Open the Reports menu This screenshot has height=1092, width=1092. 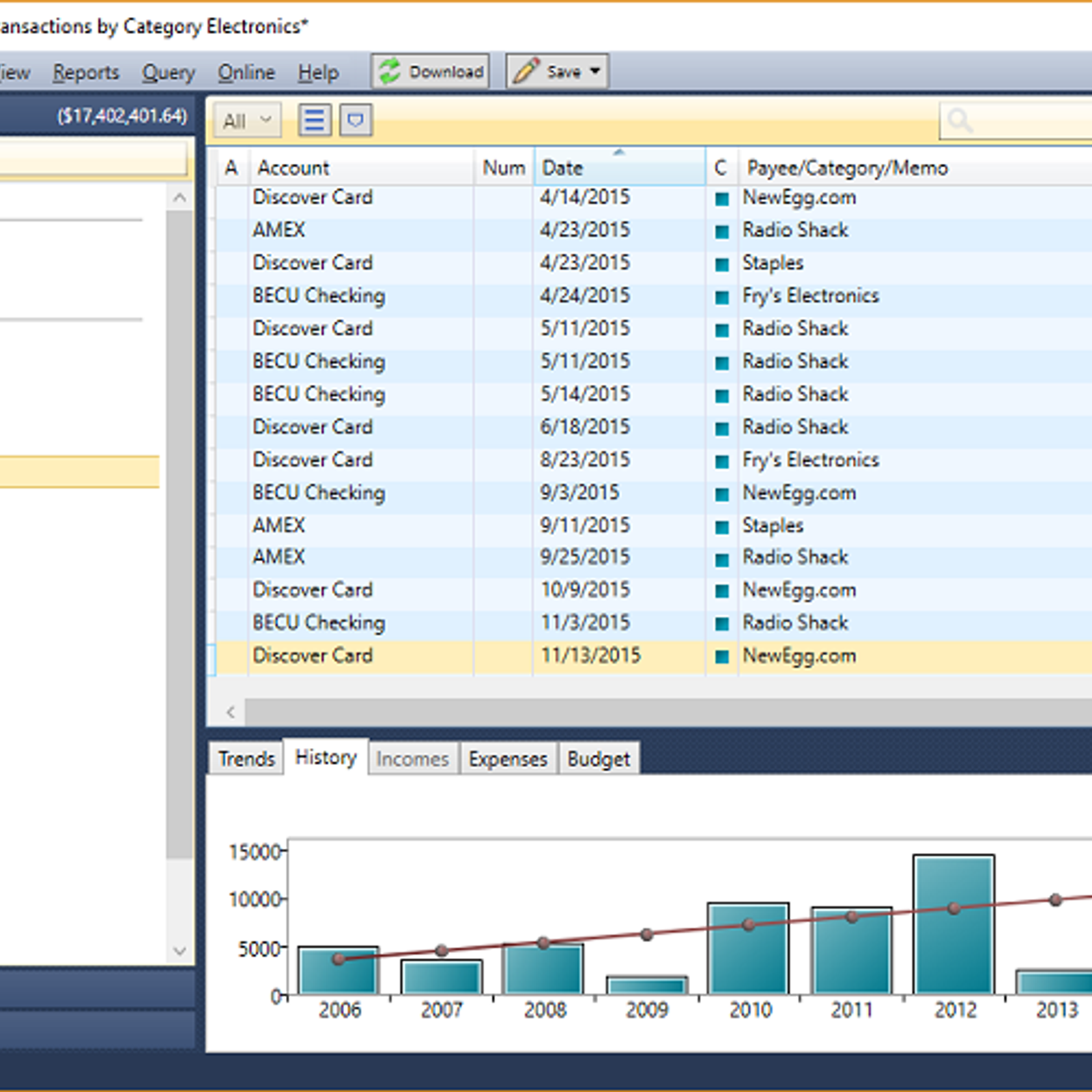(x=86, y=72)
